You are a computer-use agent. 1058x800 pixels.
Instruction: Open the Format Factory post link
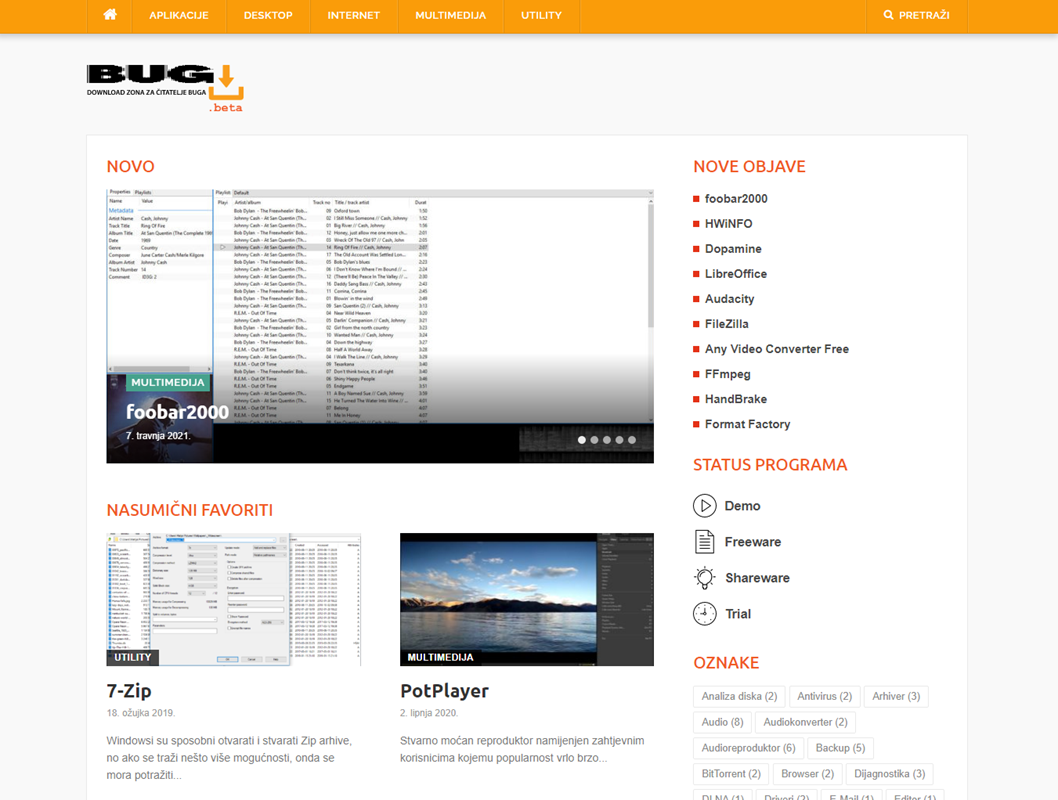point(748,424)
